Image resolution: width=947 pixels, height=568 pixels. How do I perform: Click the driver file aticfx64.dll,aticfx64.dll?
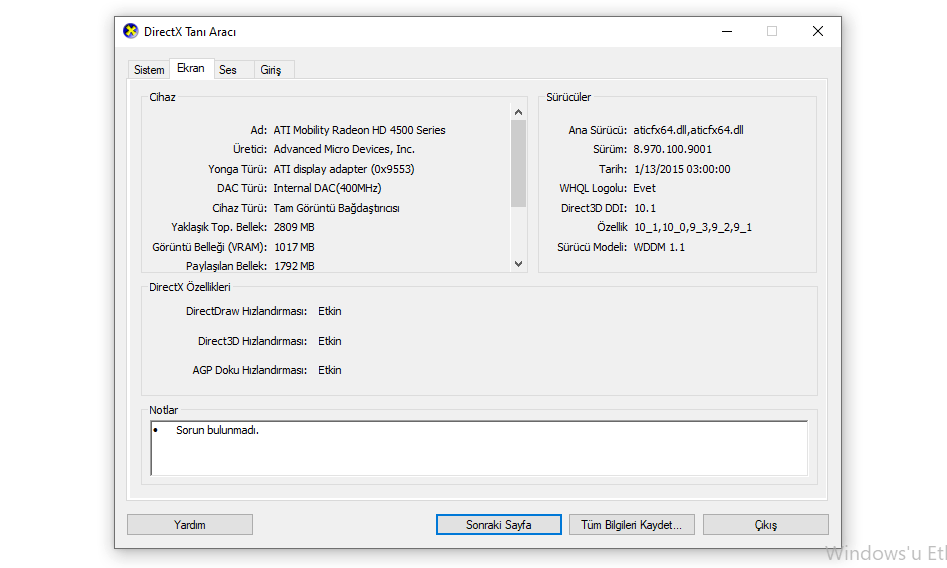[x=688, y=130]
